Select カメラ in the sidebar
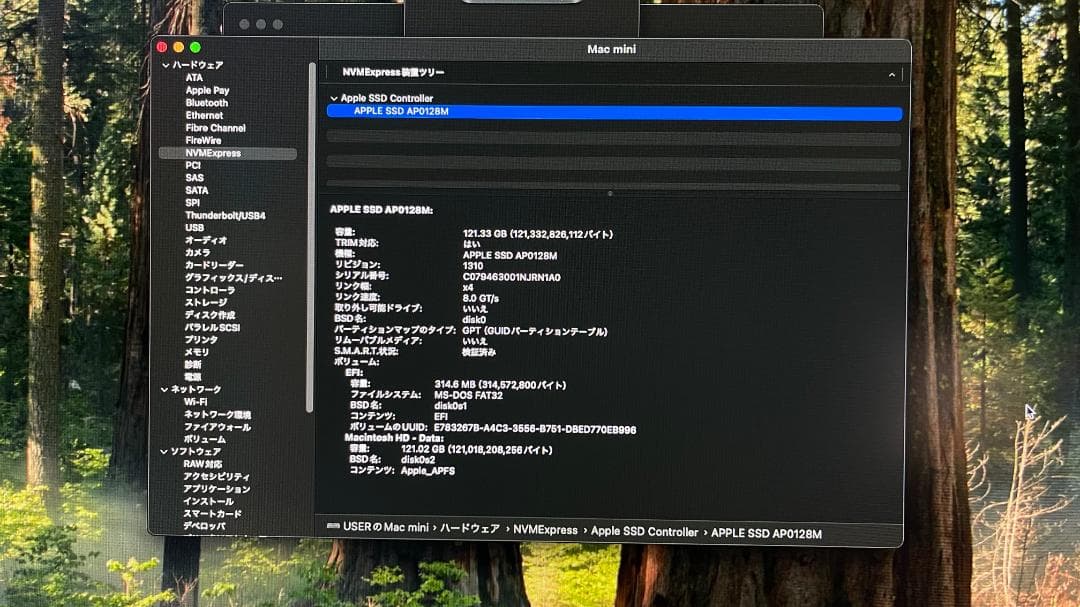 pos(197,253)
